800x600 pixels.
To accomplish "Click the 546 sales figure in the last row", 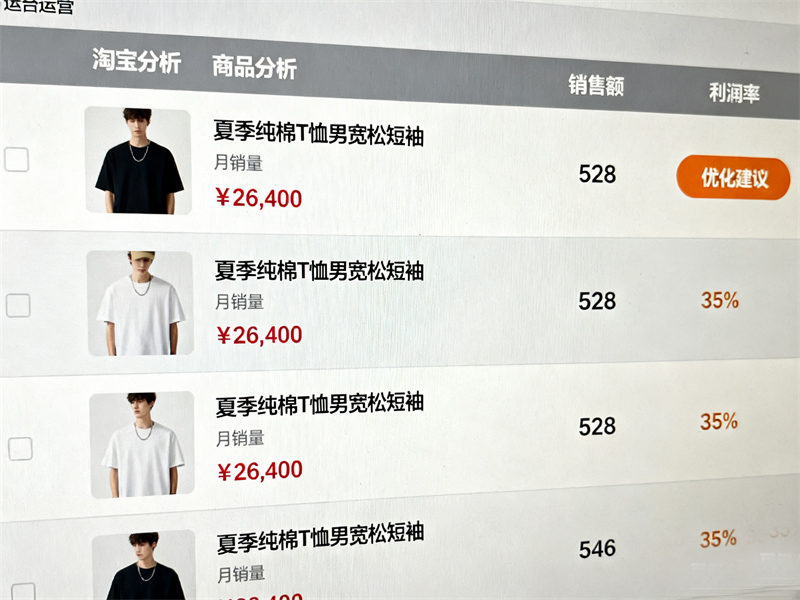I will 597,549.
